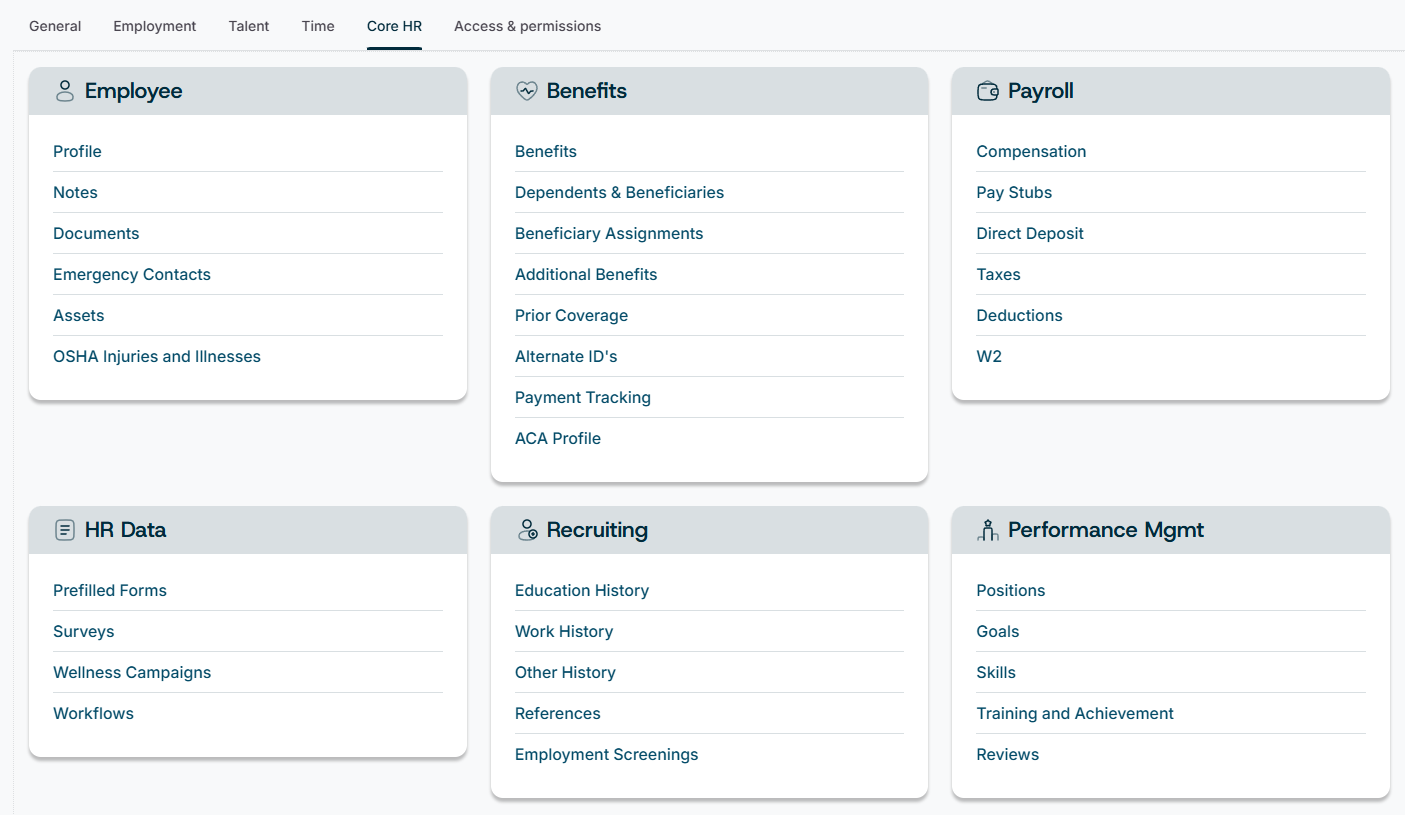The image size is (1405, 815).
Task: Click the Payroll wallet icon
Action: coord(987,91)
